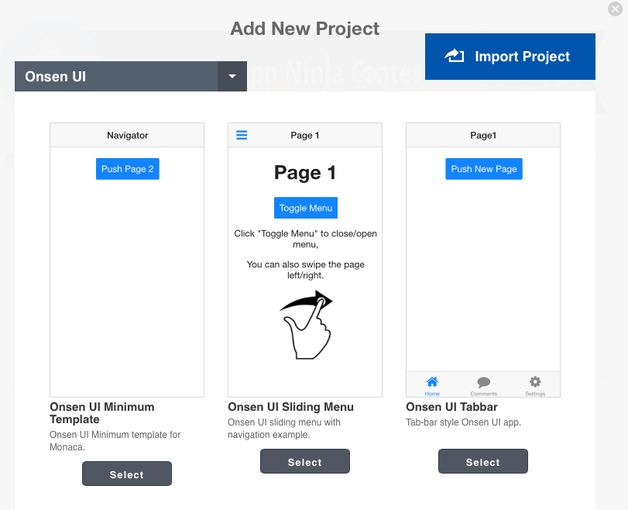Select the Onsen UI Tabbar template
The height and width of the screenshot is (510, 628).
click(483, 461)
